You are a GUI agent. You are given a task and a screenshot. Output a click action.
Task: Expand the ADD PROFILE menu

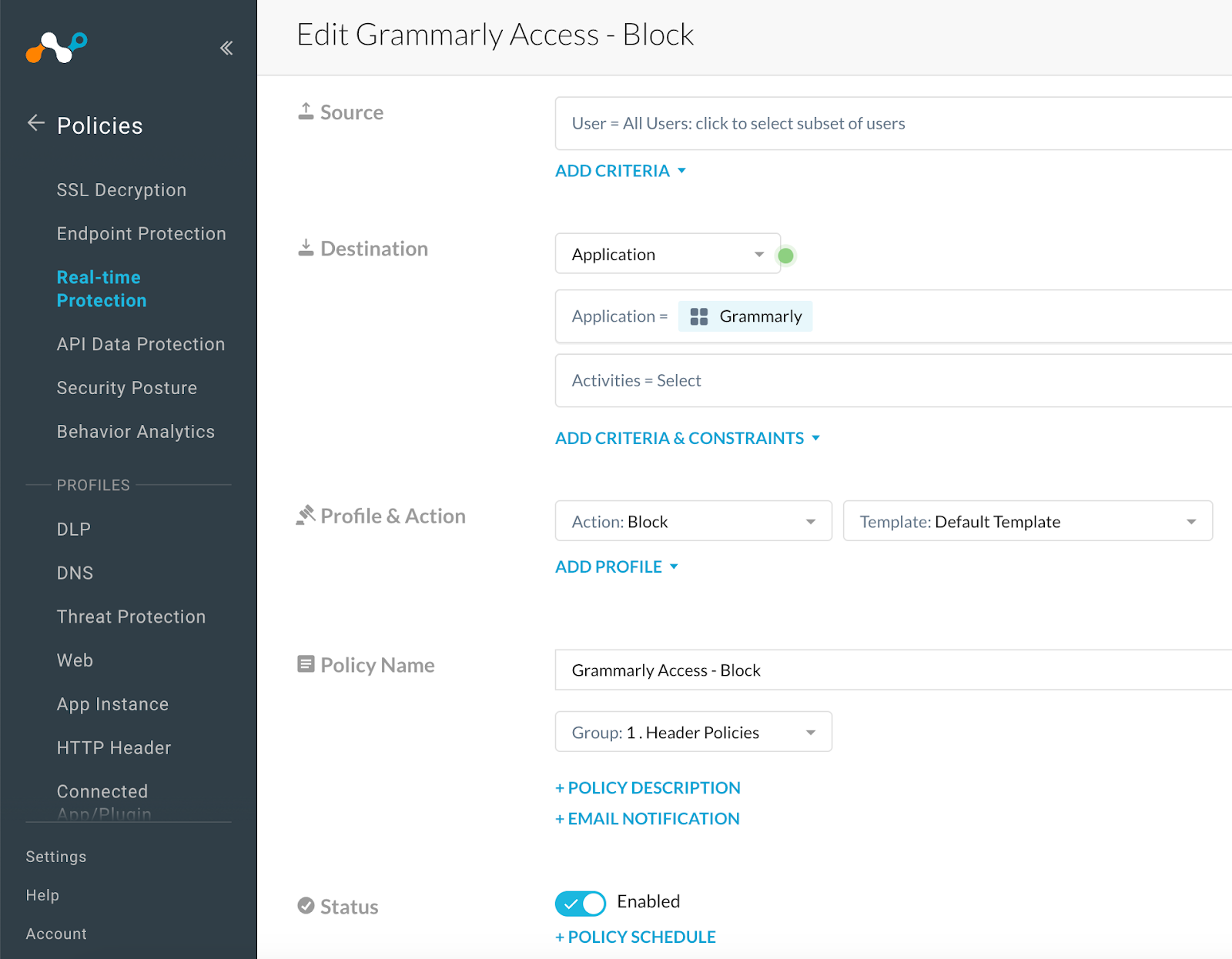pyautogui.click(x=617, y=566)
